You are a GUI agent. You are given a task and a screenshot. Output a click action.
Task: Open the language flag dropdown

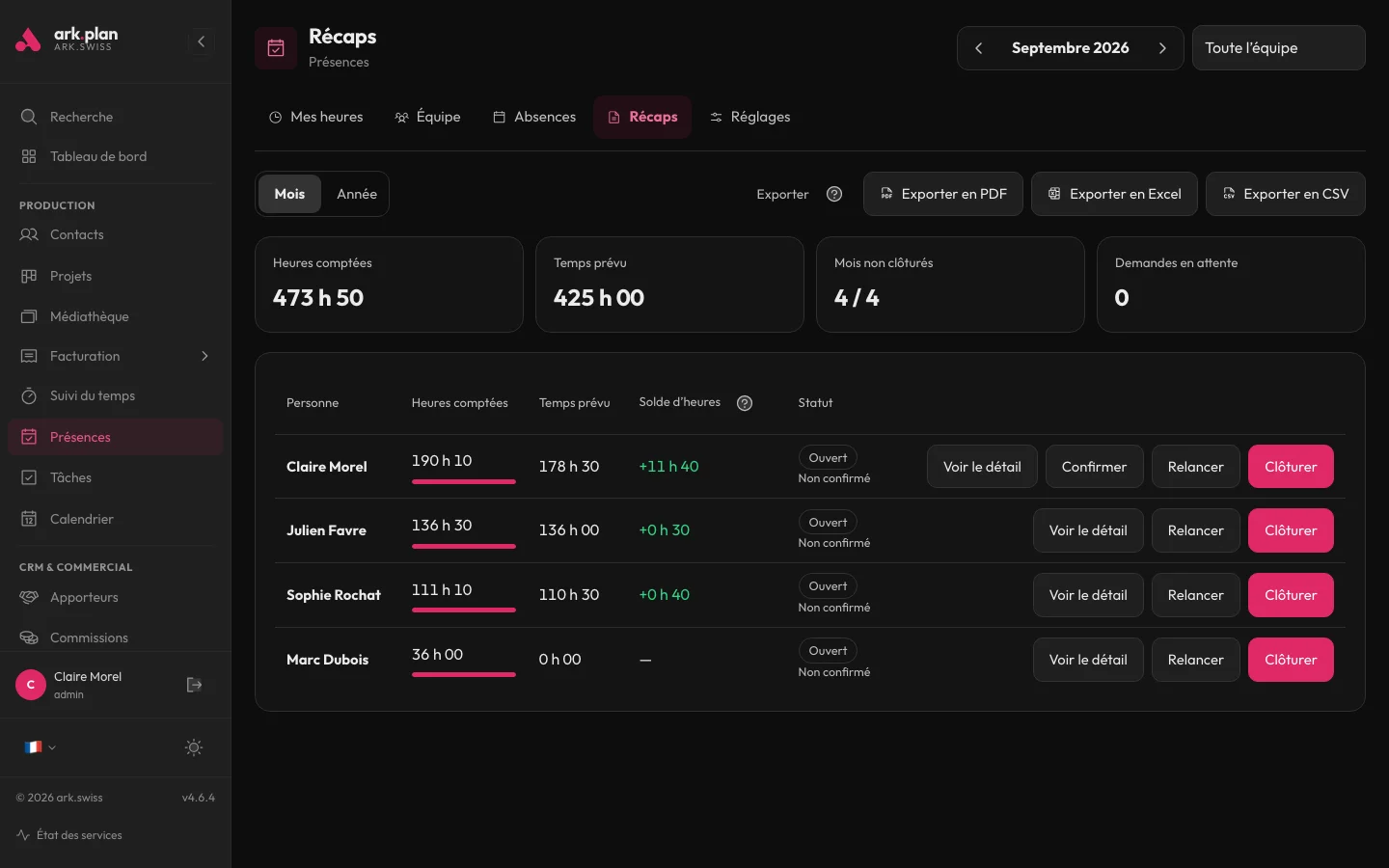coord(40,747)
